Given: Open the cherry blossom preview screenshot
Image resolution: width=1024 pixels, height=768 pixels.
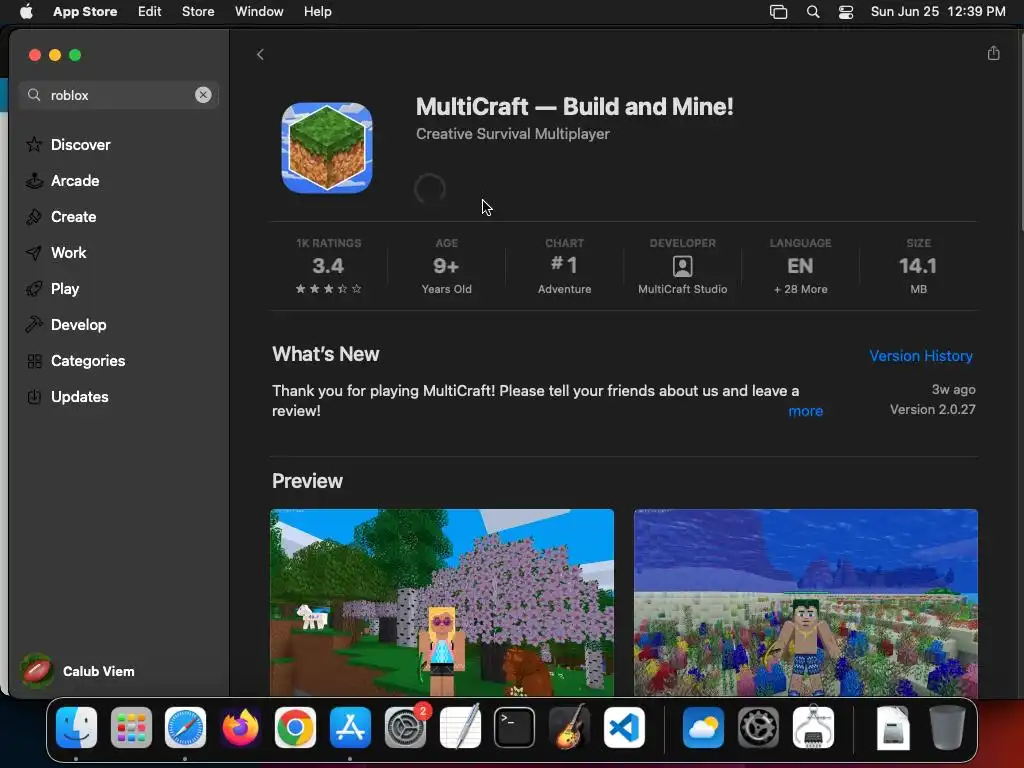Looking at the screenshot, I should click(x=442, y=602).
